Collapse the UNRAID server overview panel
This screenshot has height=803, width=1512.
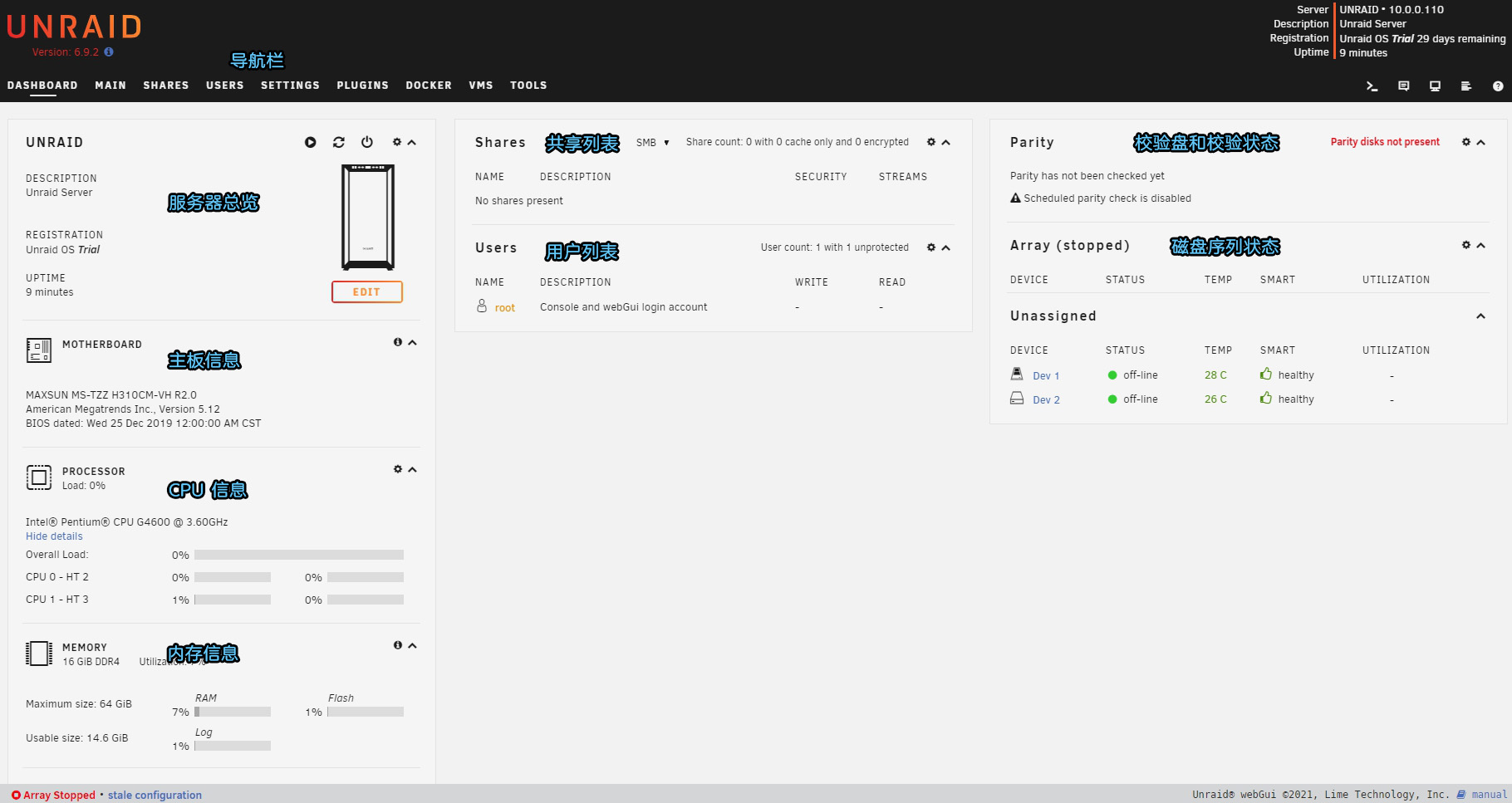point(412,142)
